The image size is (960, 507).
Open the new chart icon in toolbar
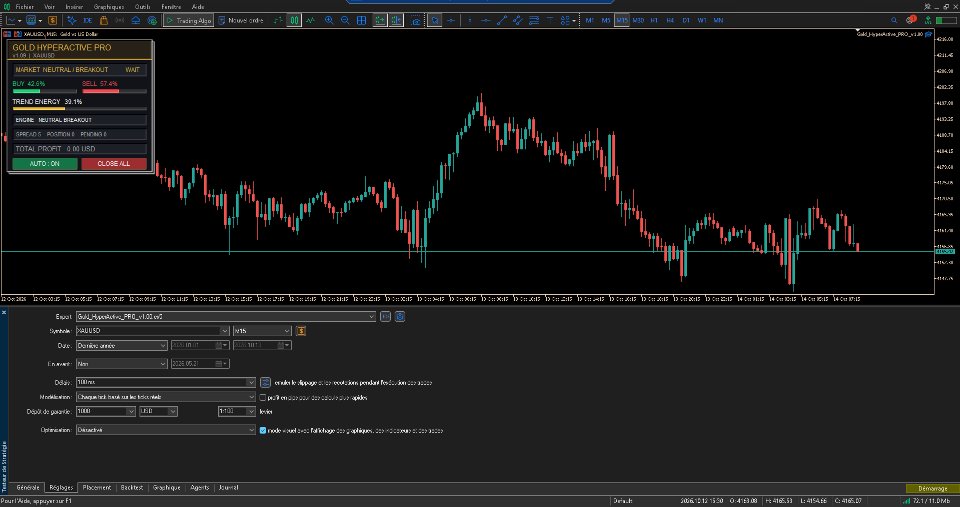pos(12,20)
